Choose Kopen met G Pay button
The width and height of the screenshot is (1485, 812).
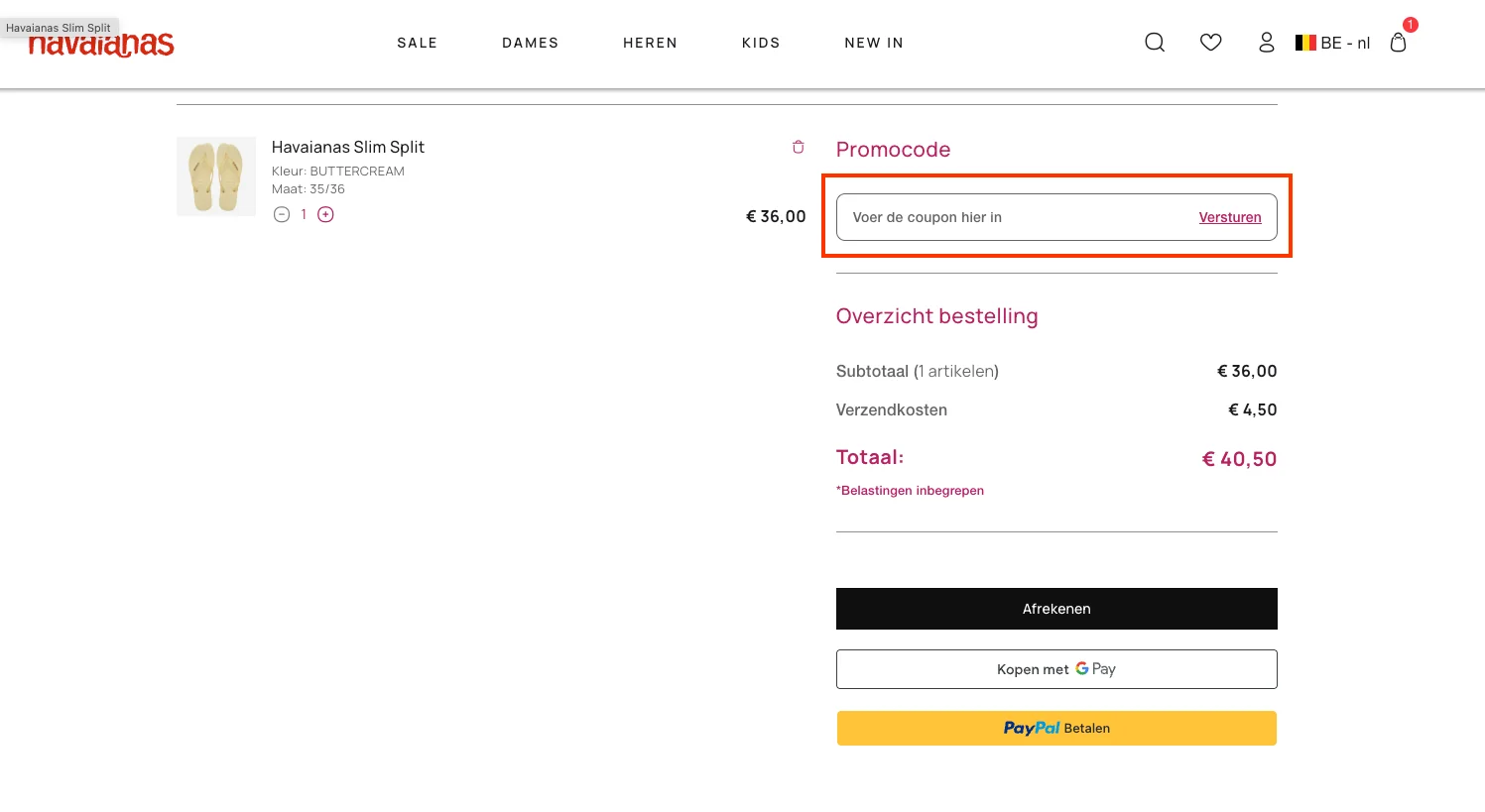point(1055,669)
